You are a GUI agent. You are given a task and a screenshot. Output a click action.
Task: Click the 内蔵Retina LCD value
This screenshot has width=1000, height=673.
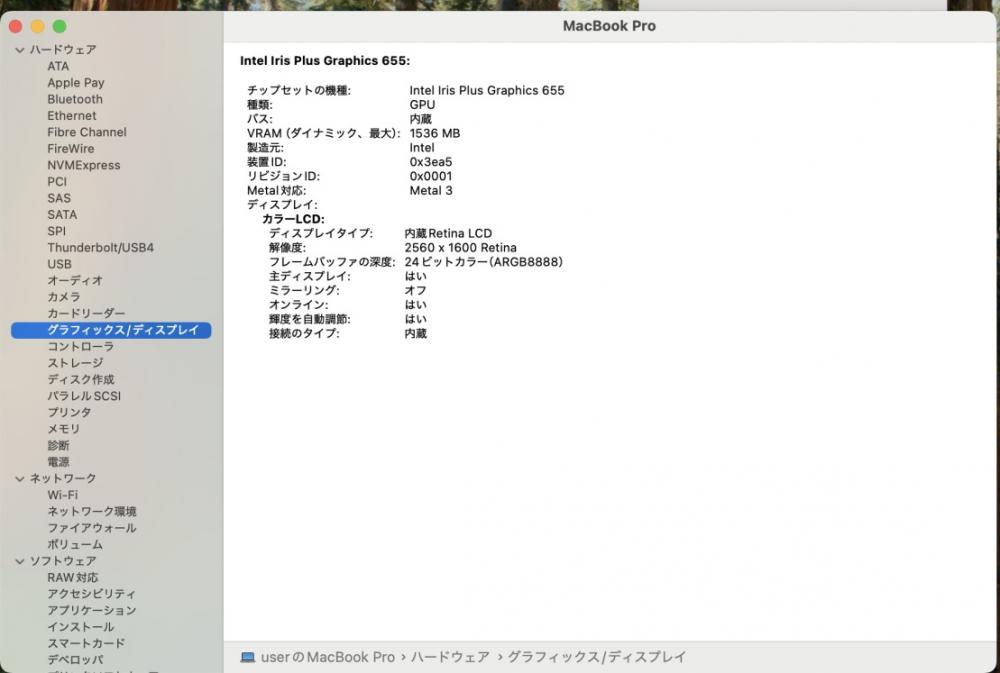pyautogui.click(x=448, y=233)
